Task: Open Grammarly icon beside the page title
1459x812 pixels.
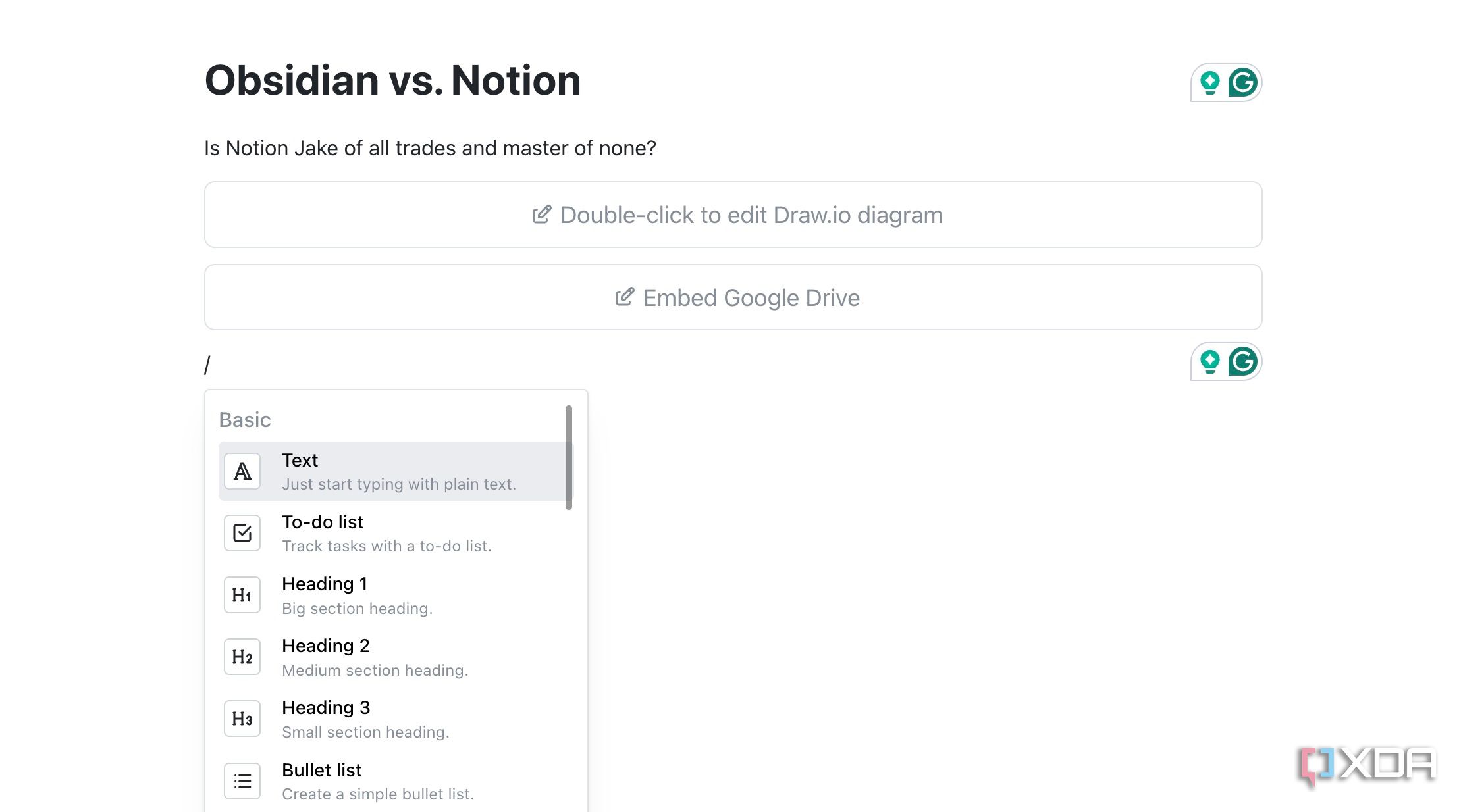Action: click(x=1242, y=82)
